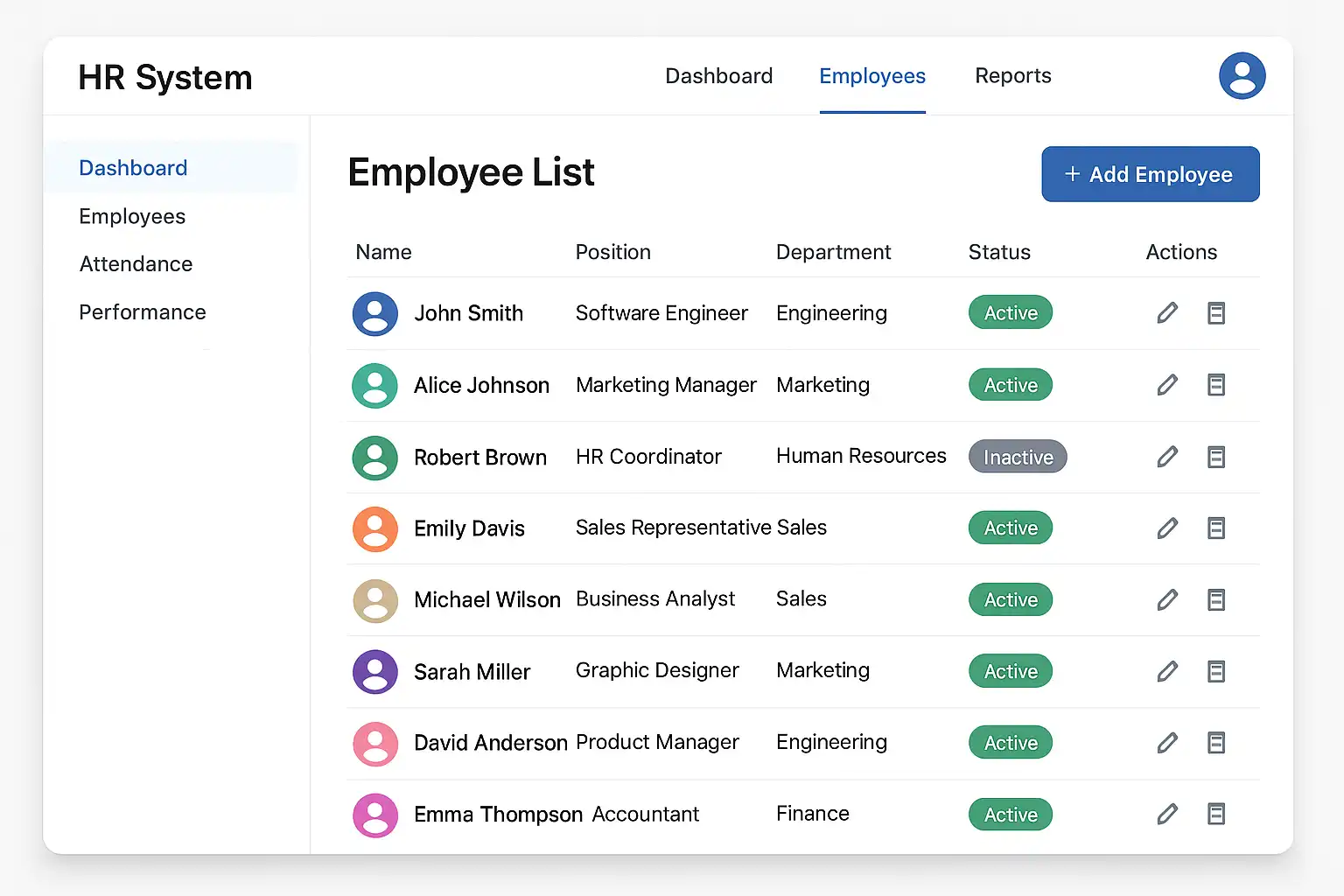
Task: Click John Smith's blue avatar
Action: coord(374,314)
